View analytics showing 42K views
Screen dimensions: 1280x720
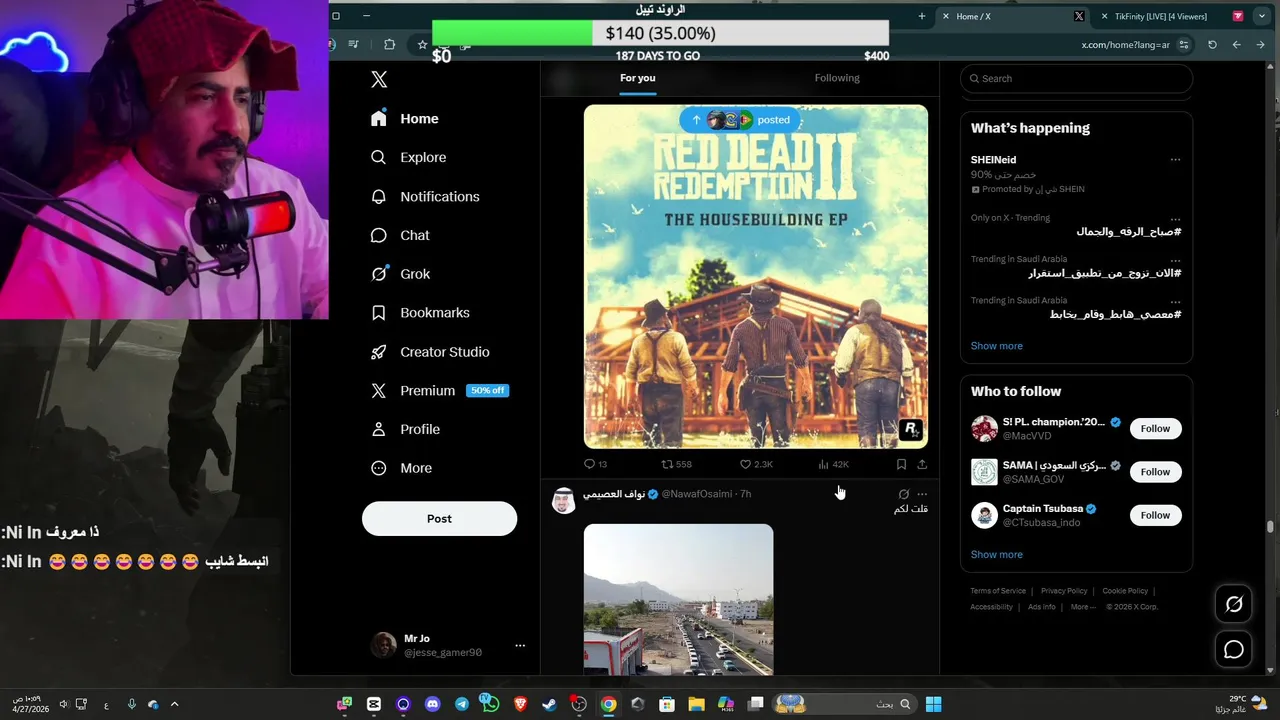pos(833,464)
